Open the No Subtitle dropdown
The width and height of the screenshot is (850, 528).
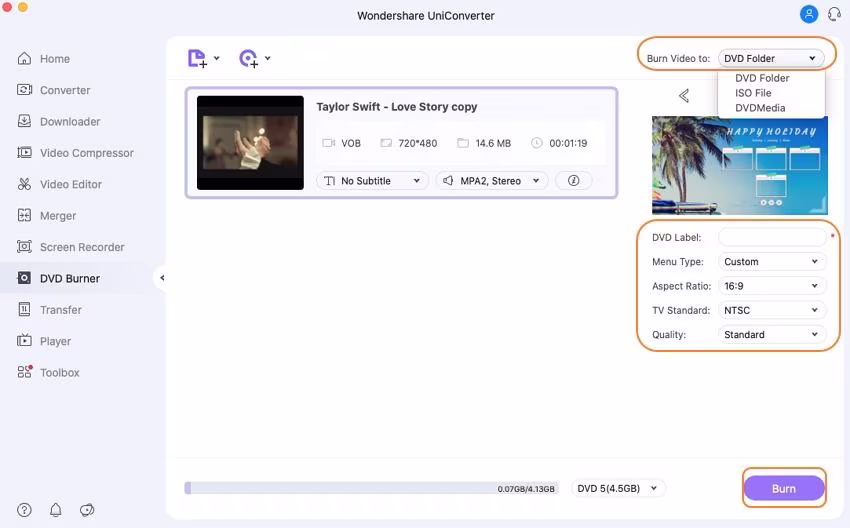pyautogui.click(x=372, y=181)
